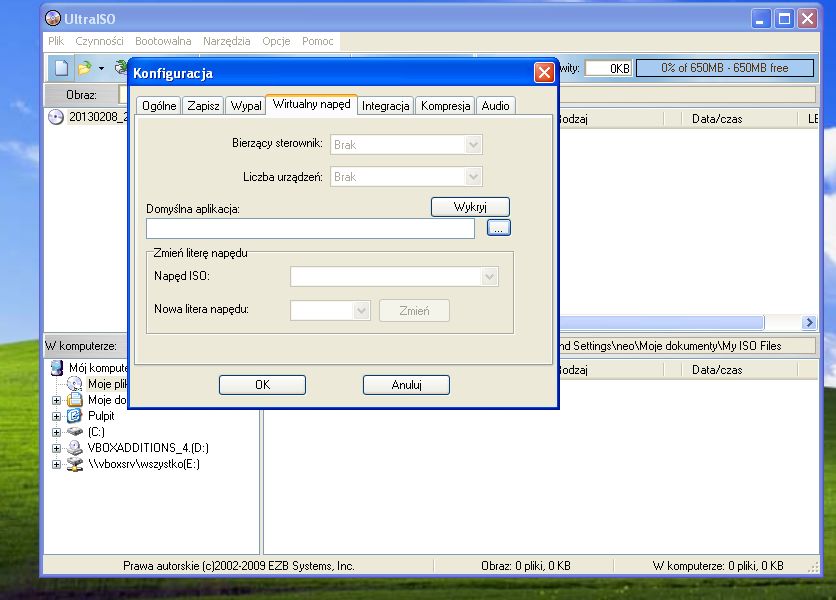Screen dimensions: 836x600
Task: Click the Pulpit desktop icon in the tree
Action: pos(75,415)
